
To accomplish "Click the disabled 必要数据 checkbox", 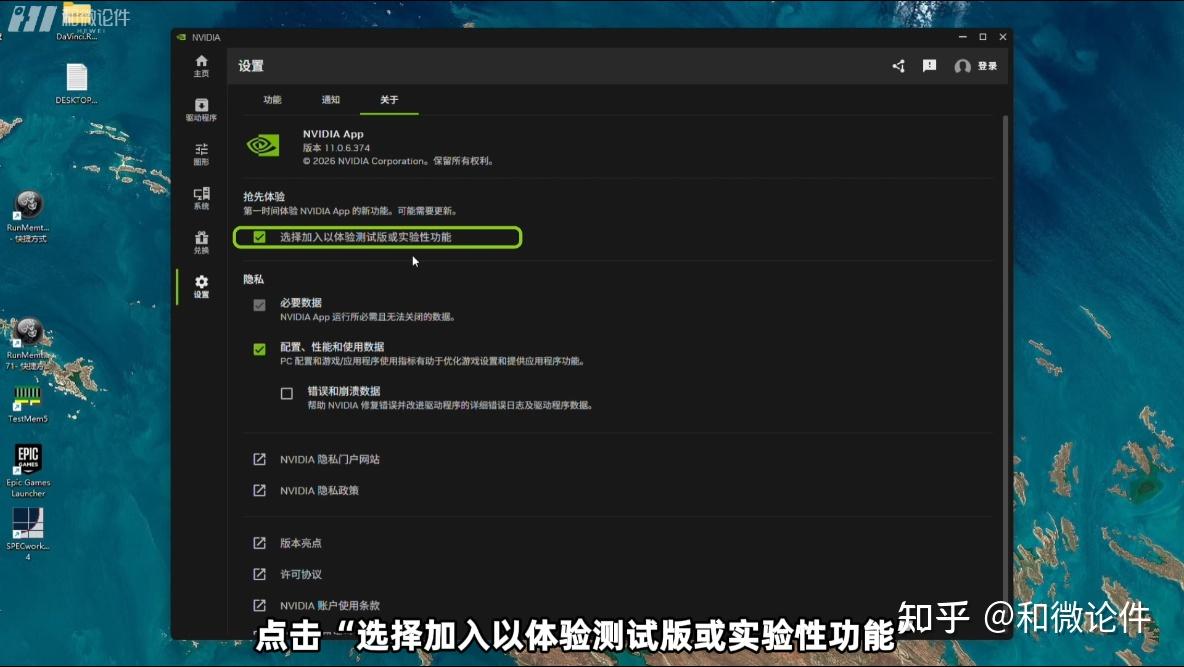I will (x=259, y=305).
